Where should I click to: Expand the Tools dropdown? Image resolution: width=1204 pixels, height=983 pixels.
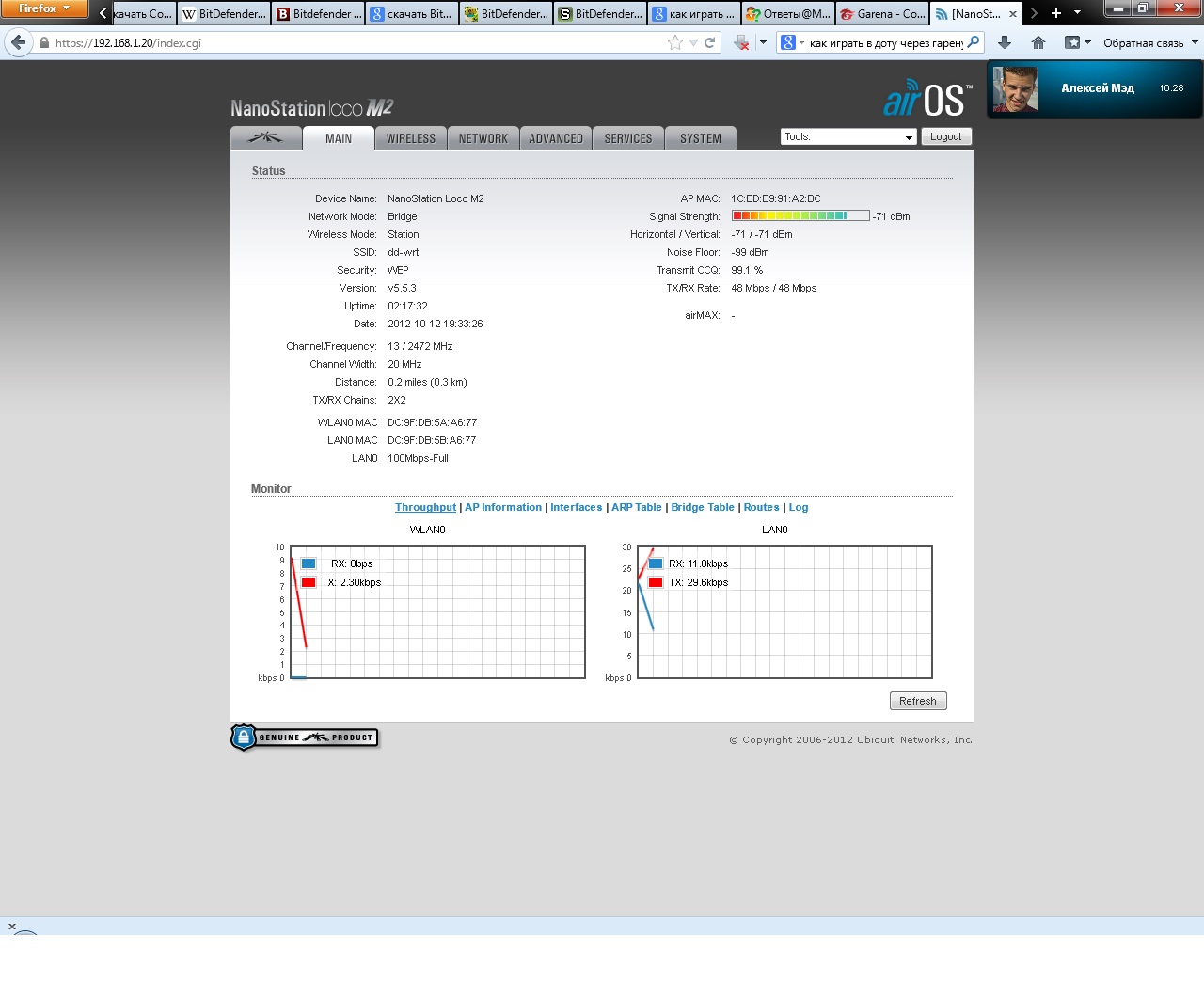click(x=848, y=136)
